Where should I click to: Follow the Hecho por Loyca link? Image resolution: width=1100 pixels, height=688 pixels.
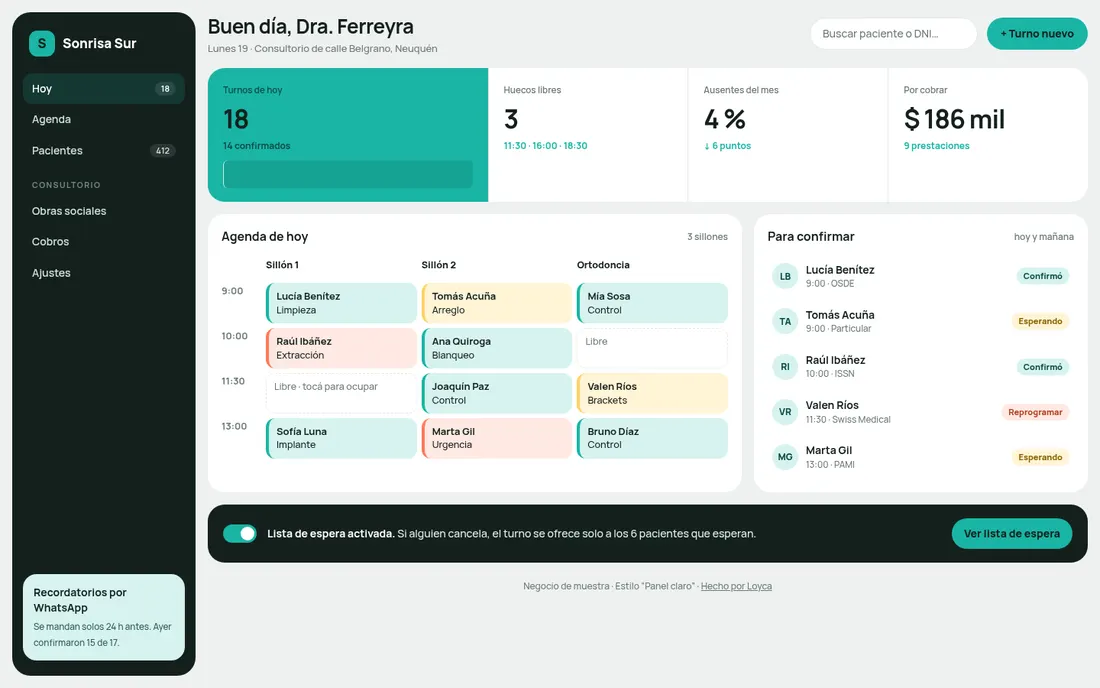[736, 586]
